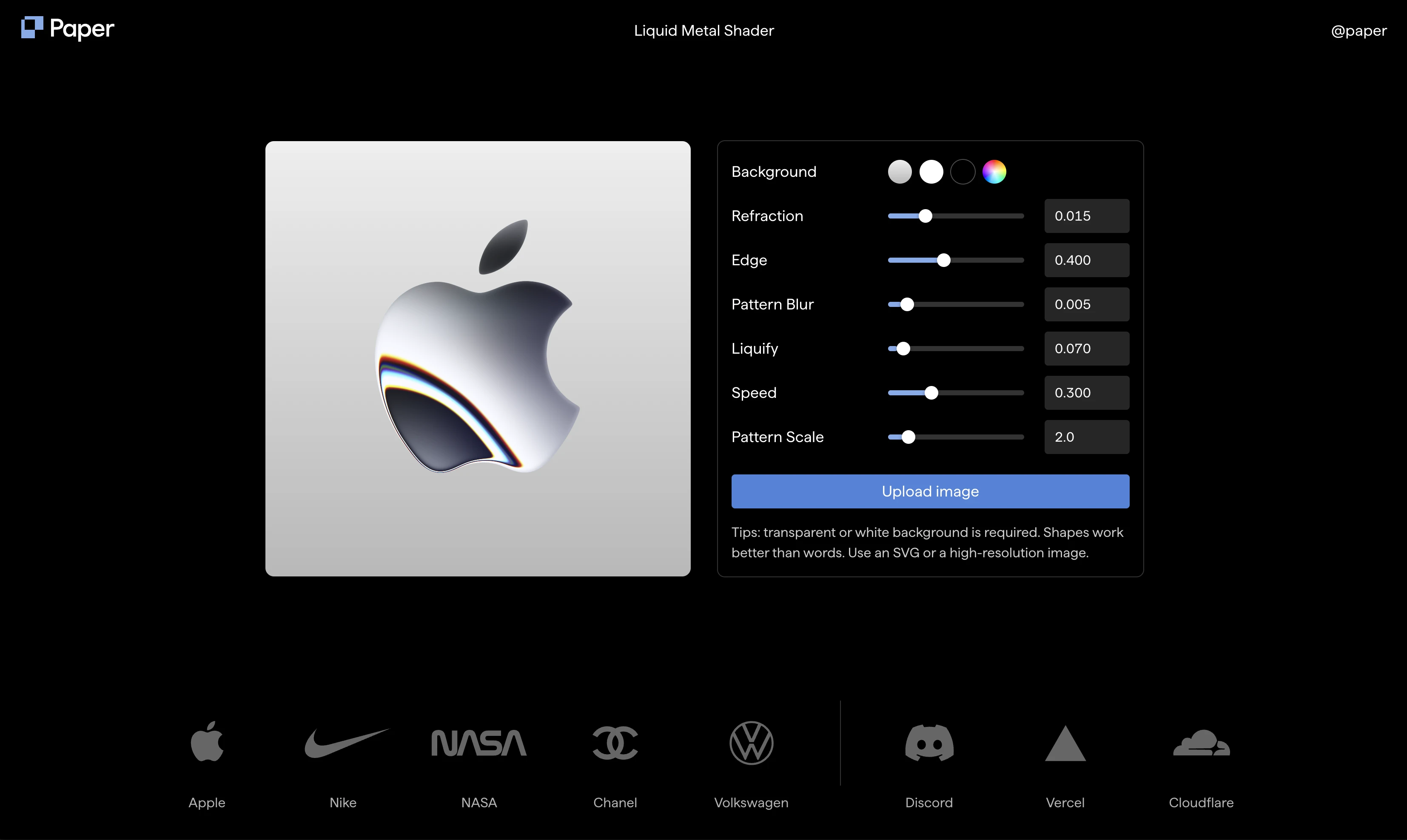
Task: Click the Vercel label text
Action: (x=1065, y=802)
